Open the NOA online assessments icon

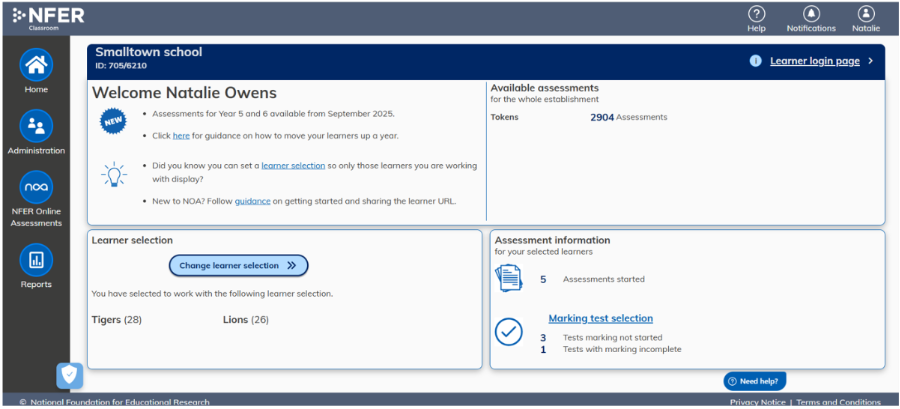pyautogui.click(x=36, y=187)
